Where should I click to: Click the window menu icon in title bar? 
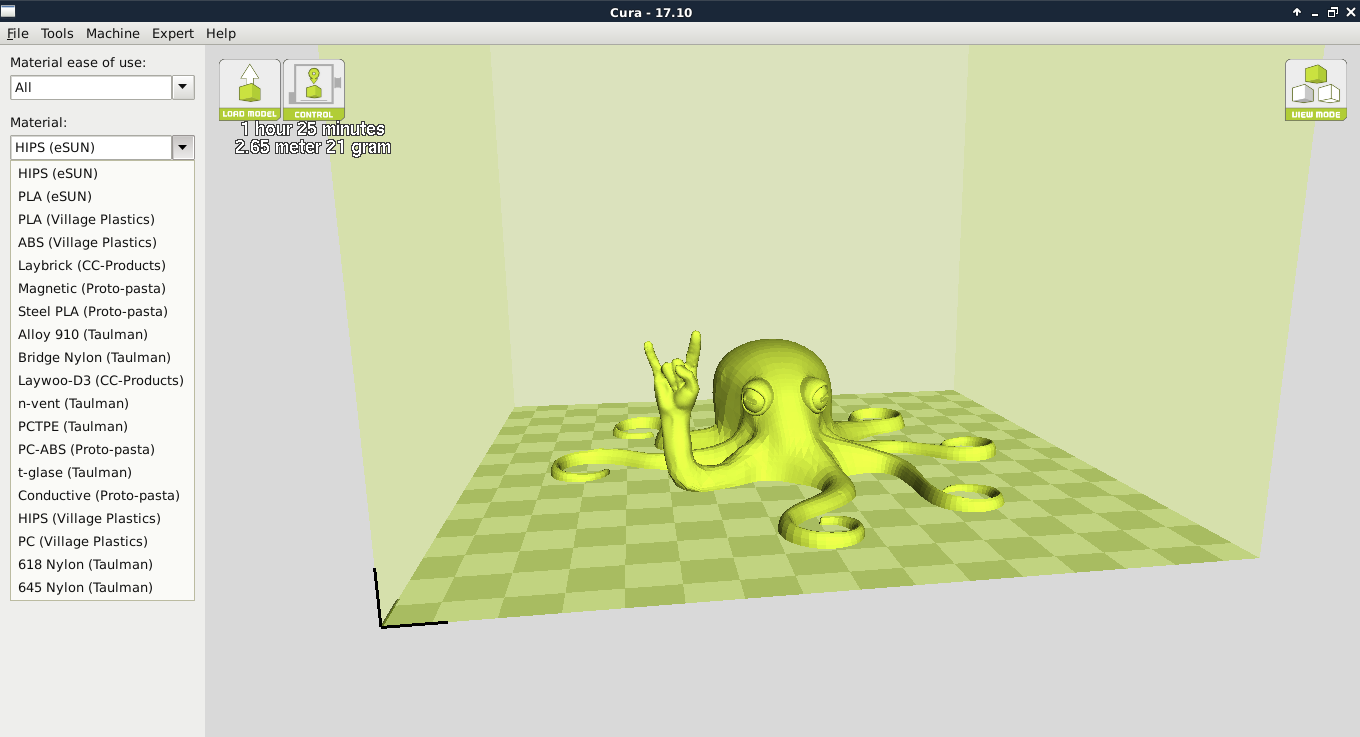point(8,12)
